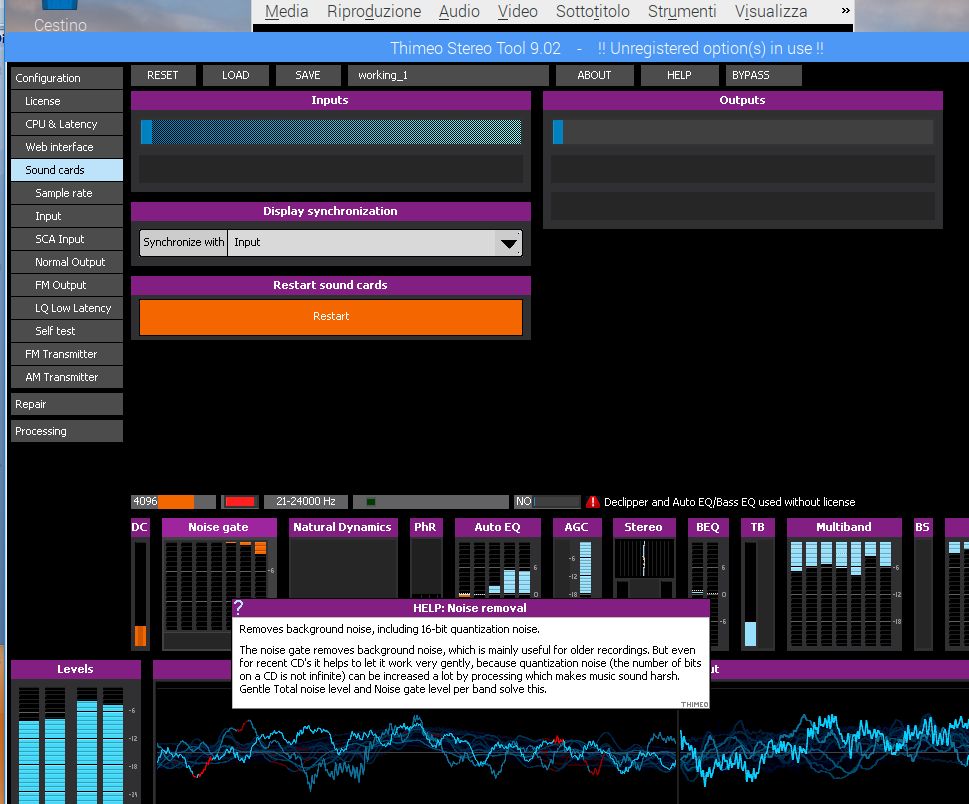
Task: Select Configuration in the sidebar
Action: 67,78
